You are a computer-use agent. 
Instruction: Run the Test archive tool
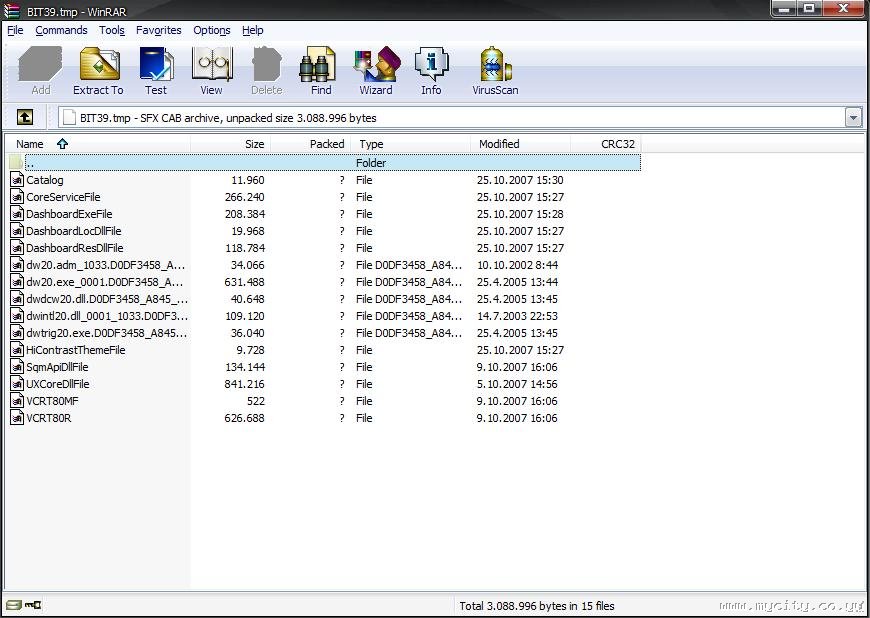156,70
